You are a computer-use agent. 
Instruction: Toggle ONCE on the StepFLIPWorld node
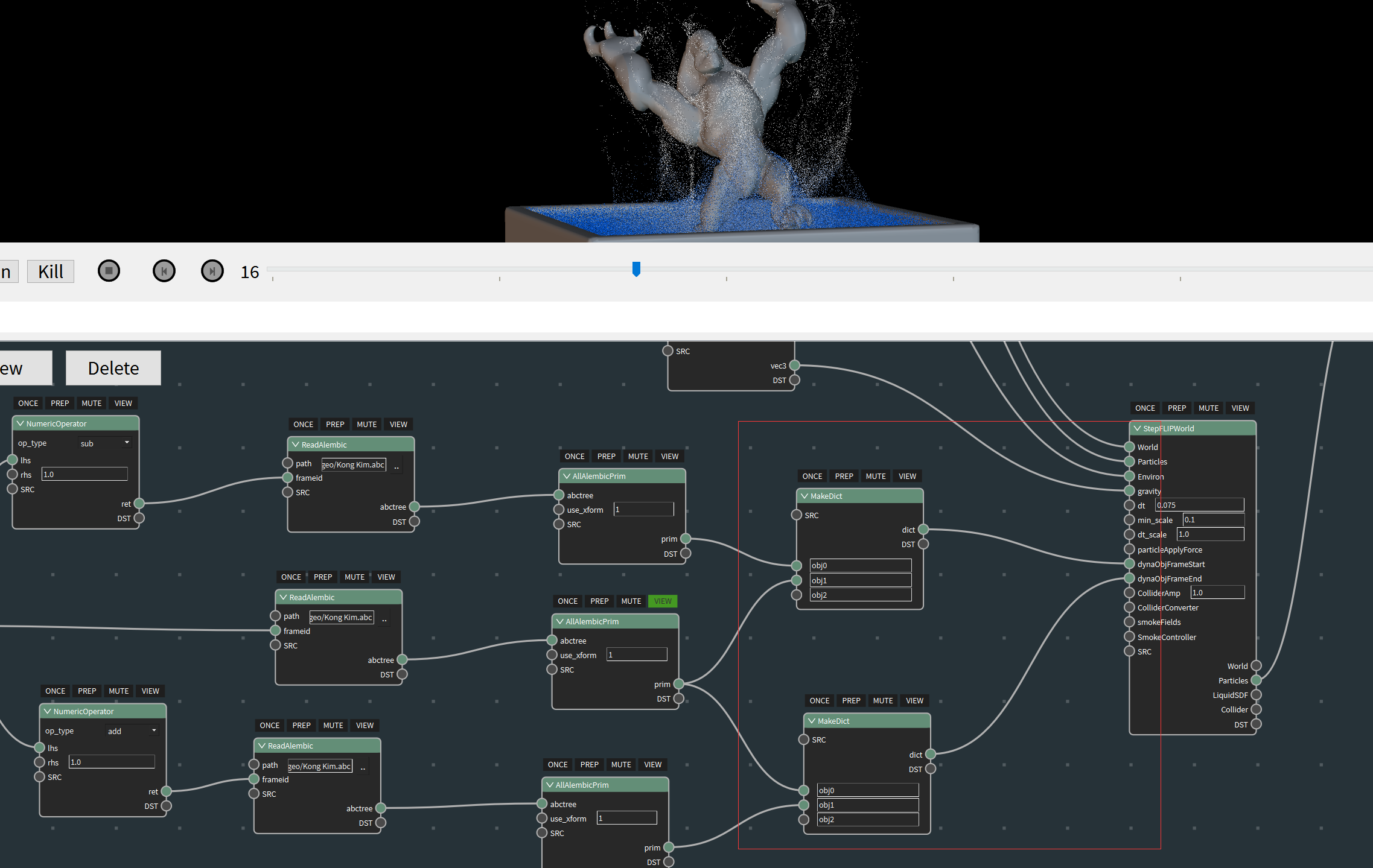(1145, 408)
